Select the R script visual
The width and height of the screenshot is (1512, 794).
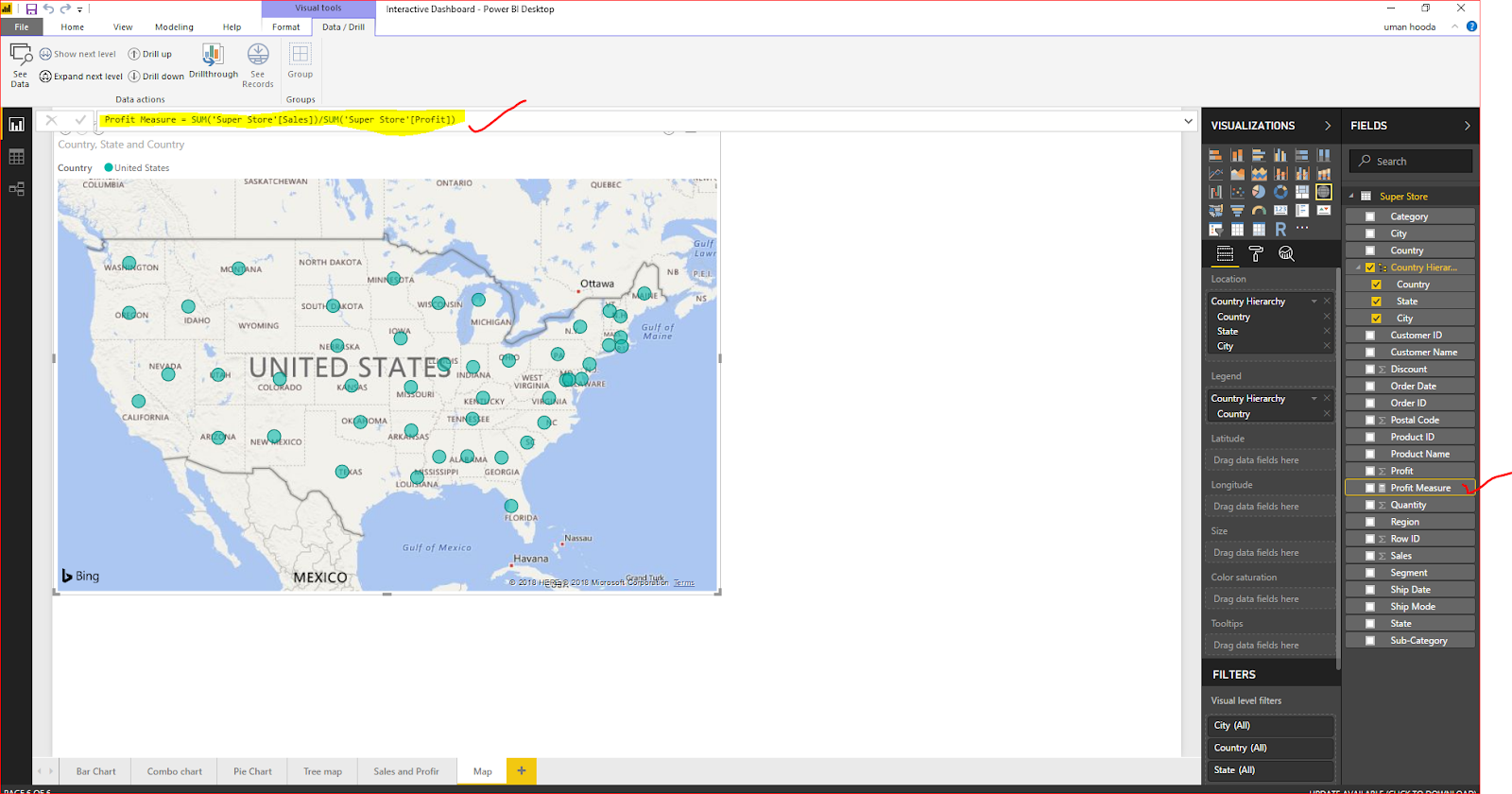click(1280, 229)
